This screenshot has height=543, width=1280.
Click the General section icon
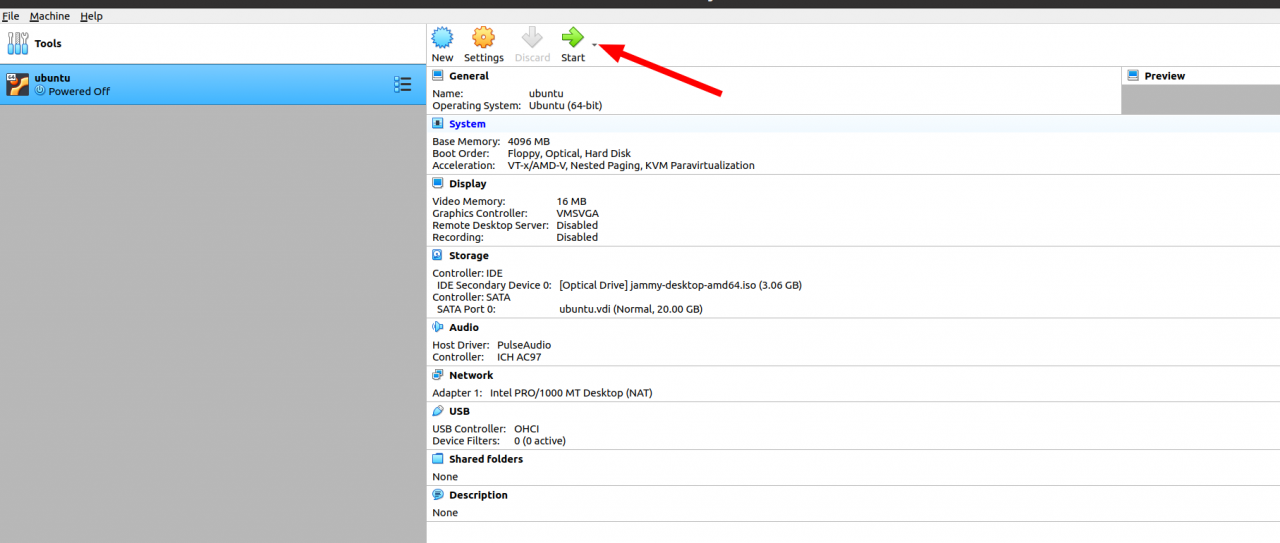[x=438, y=75]
